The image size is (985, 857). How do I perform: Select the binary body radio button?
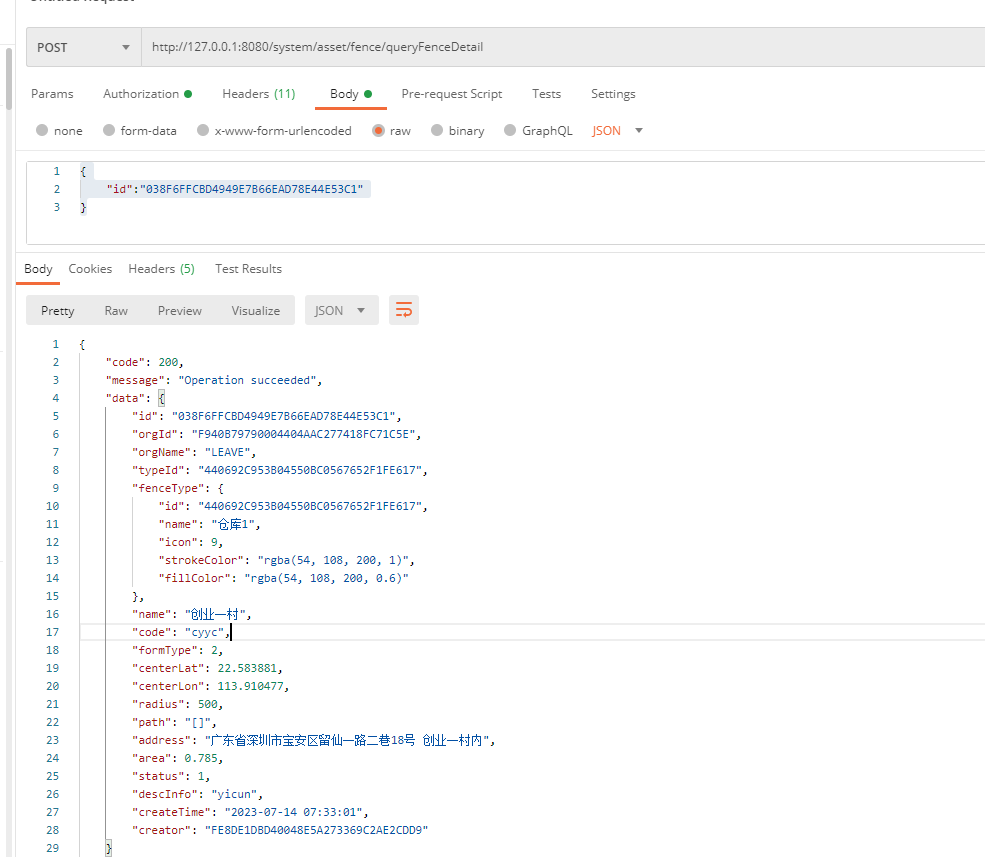(x=438, y=130)
